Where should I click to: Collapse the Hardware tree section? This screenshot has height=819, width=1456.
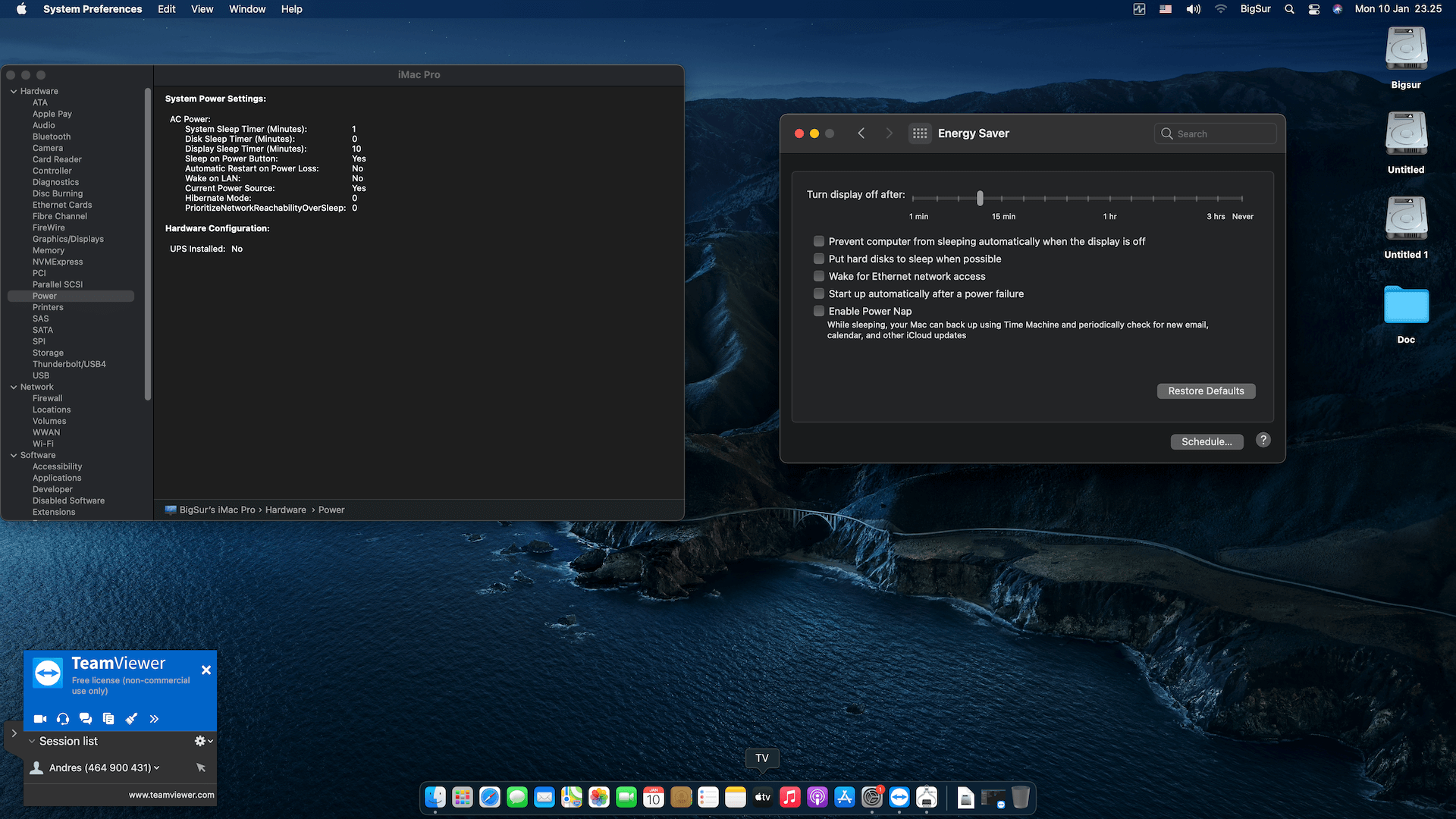tap(14, 91)
